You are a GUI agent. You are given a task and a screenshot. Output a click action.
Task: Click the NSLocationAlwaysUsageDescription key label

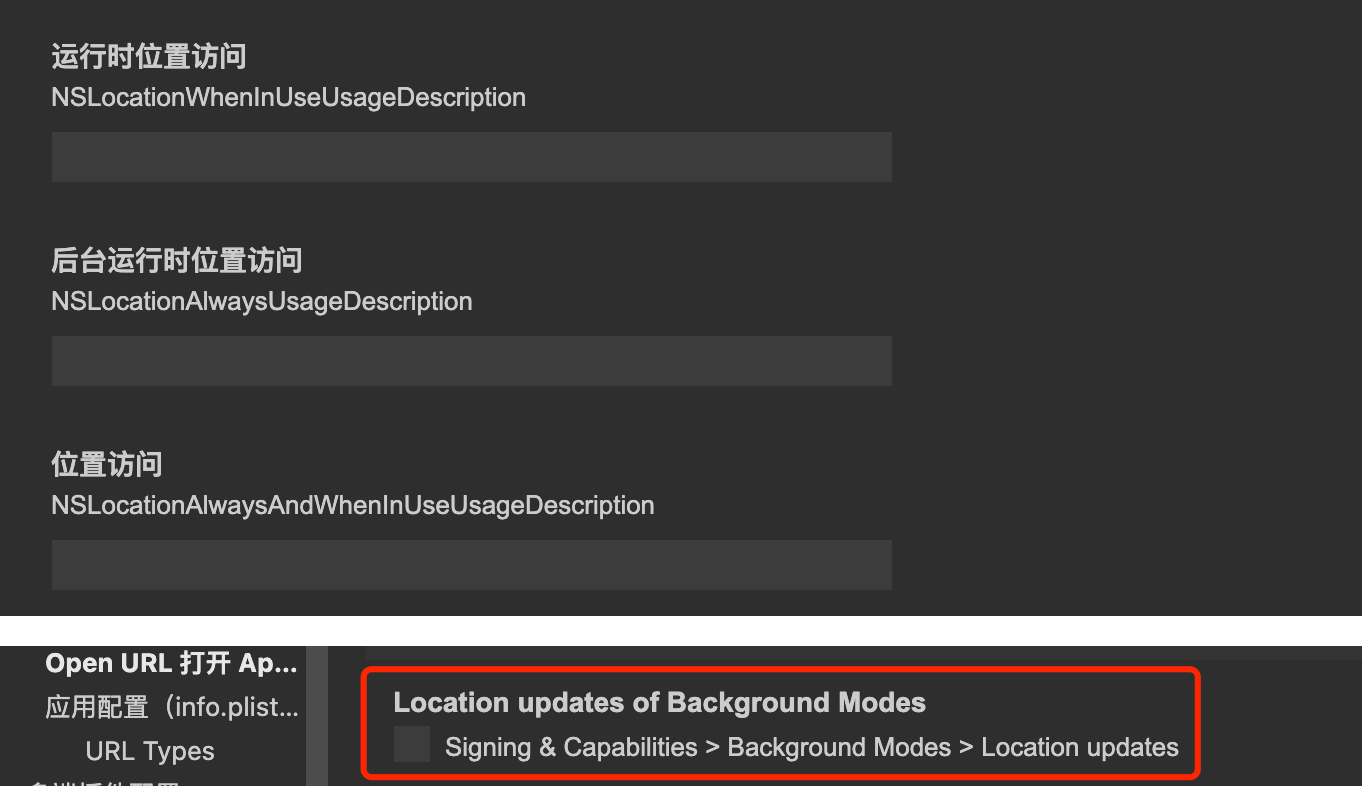point(261,302)
